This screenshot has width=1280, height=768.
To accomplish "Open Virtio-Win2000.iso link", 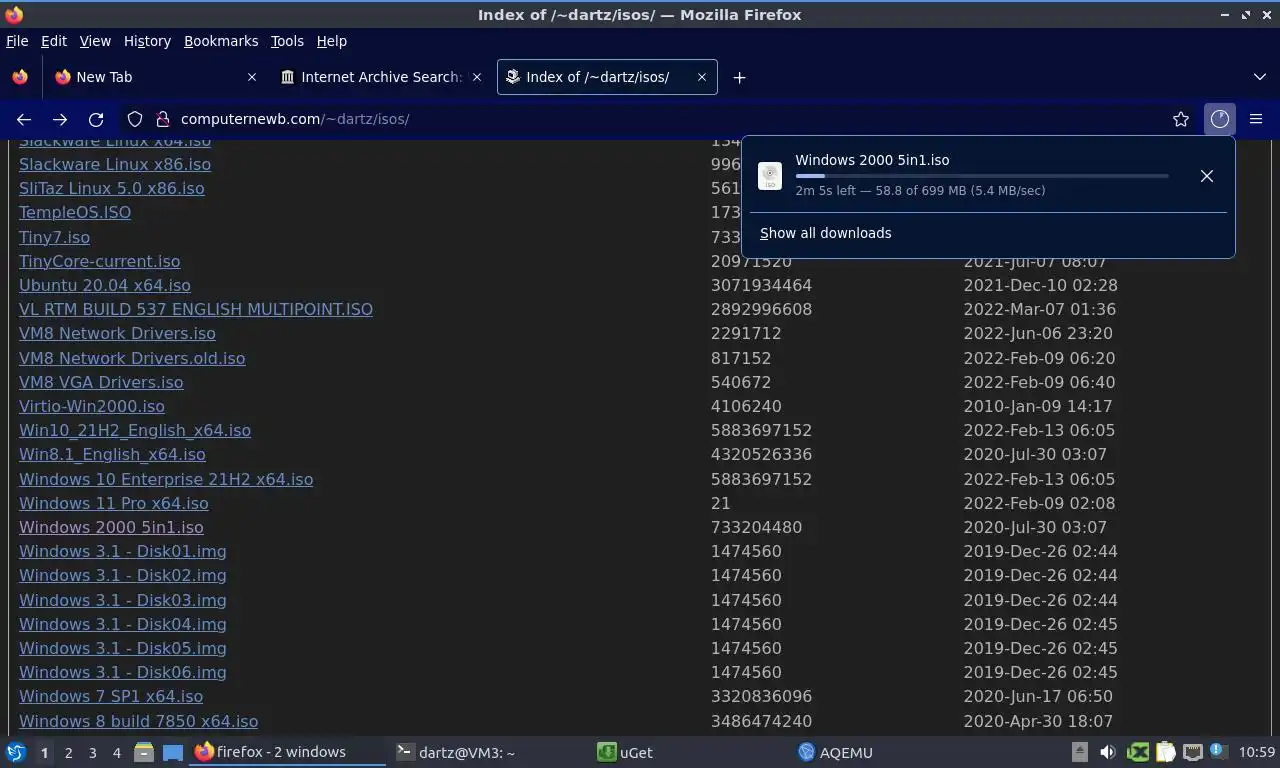I will (92, 406).
